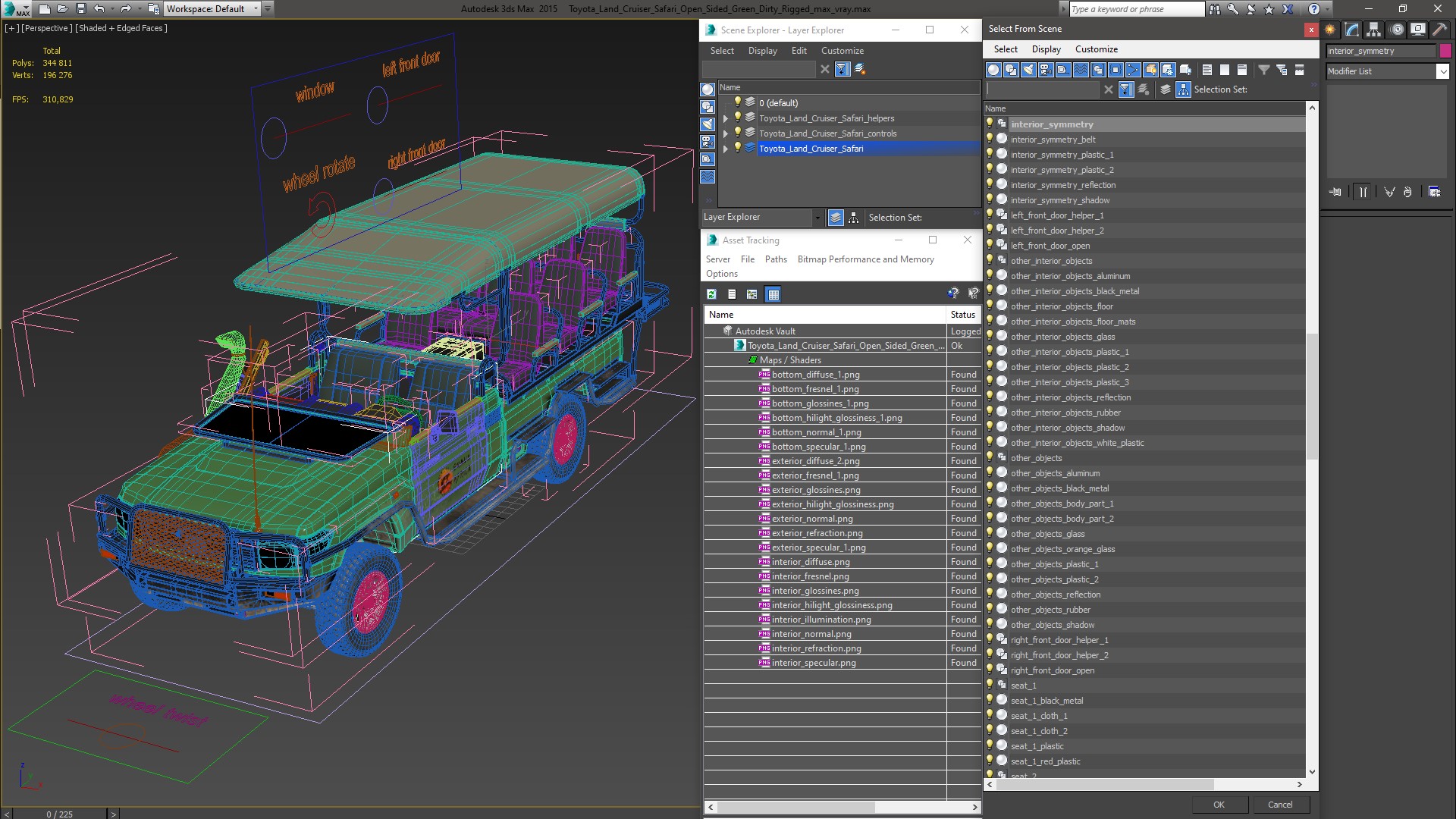Click the Status column header in Asset Tracking
This screenshot has height=819, width=1456.
click(963, 315)
